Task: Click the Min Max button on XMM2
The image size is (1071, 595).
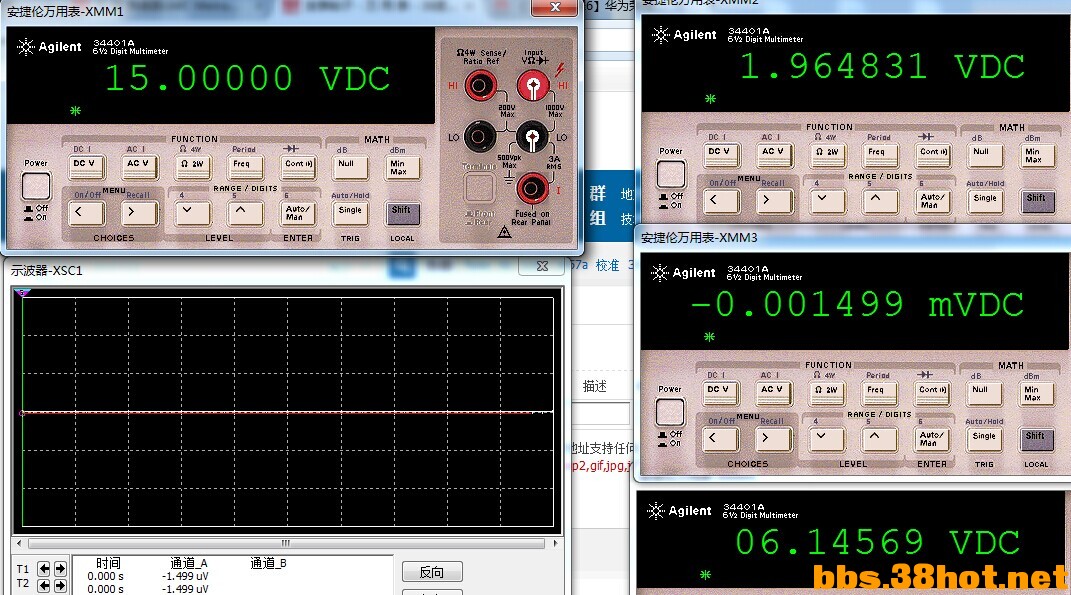Action: [1038, 155]
